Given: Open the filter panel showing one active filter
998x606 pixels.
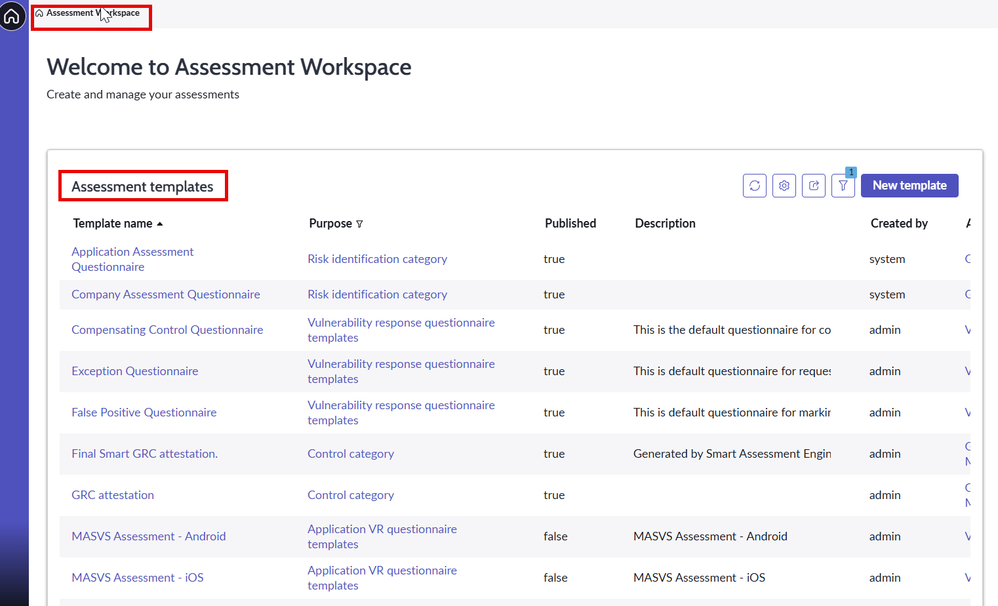Looking at the screenshot, I should (x=843, y=185).
